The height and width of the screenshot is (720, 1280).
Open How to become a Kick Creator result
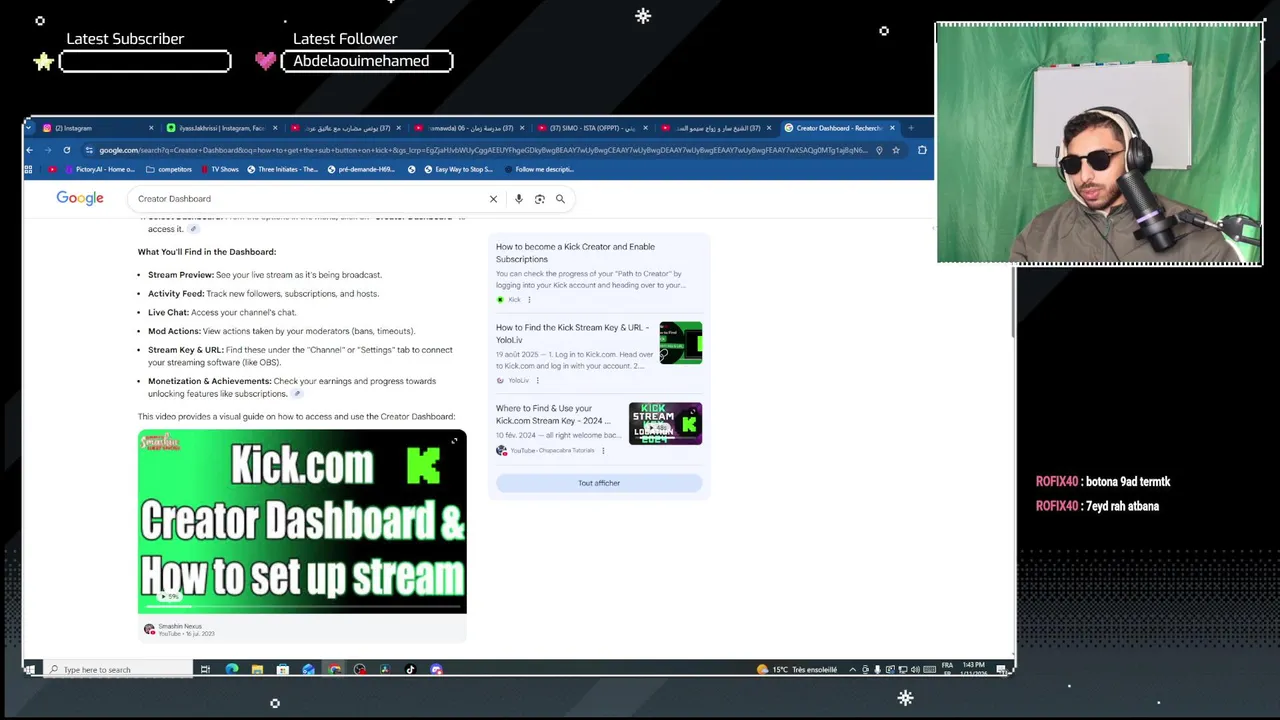pos(575,252)
